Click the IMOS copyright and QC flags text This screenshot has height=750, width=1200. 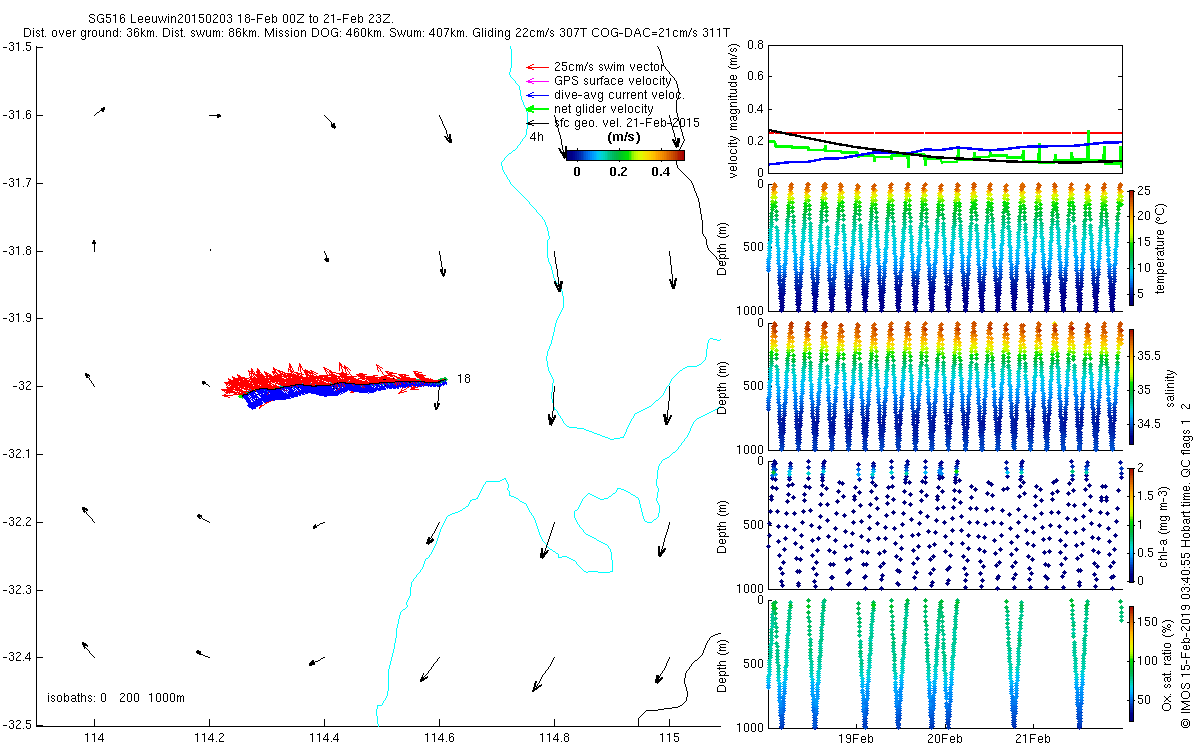[x=1186, y=565]
